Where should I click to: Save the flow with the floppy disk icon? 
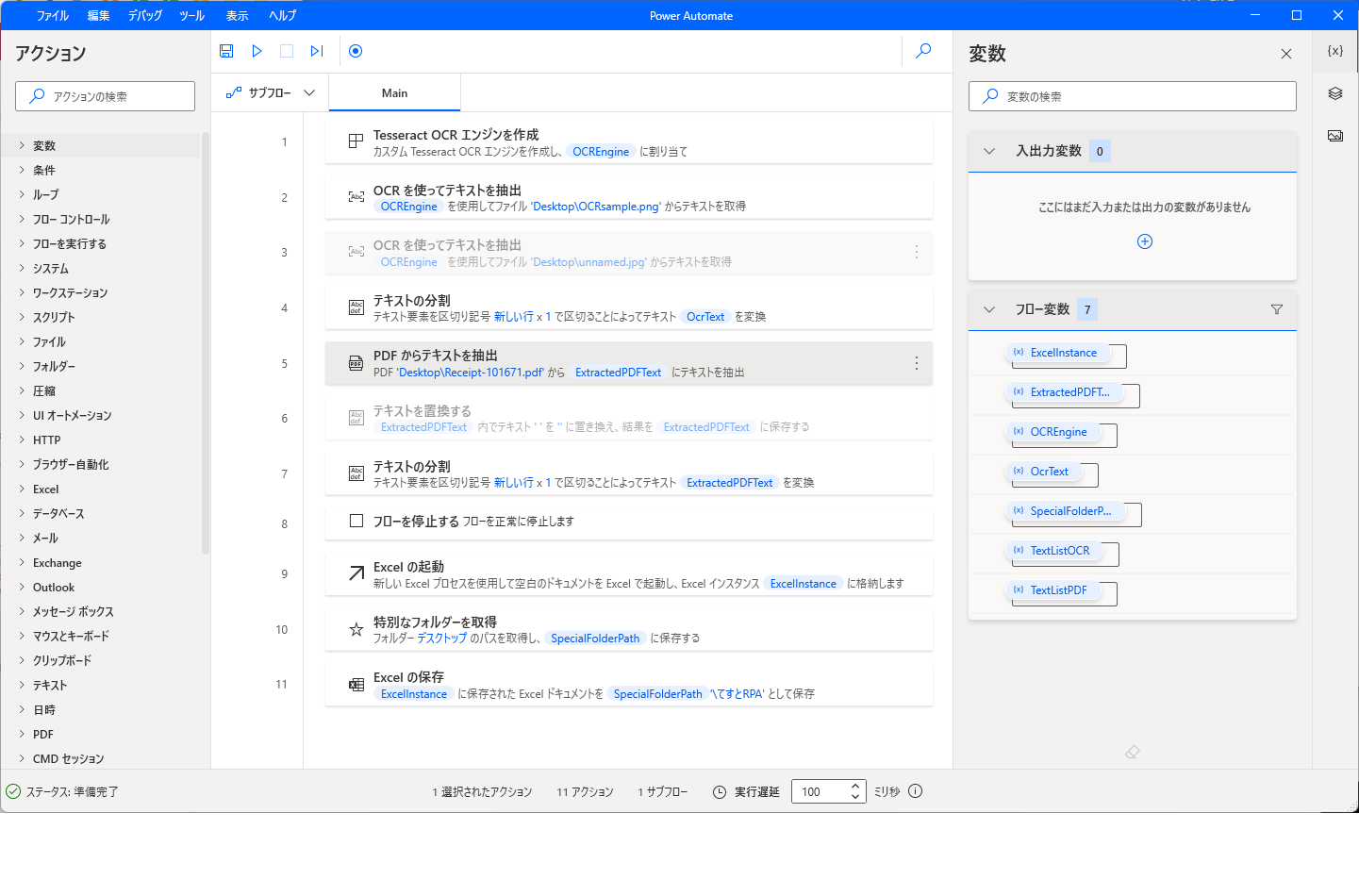coord(226,51)
